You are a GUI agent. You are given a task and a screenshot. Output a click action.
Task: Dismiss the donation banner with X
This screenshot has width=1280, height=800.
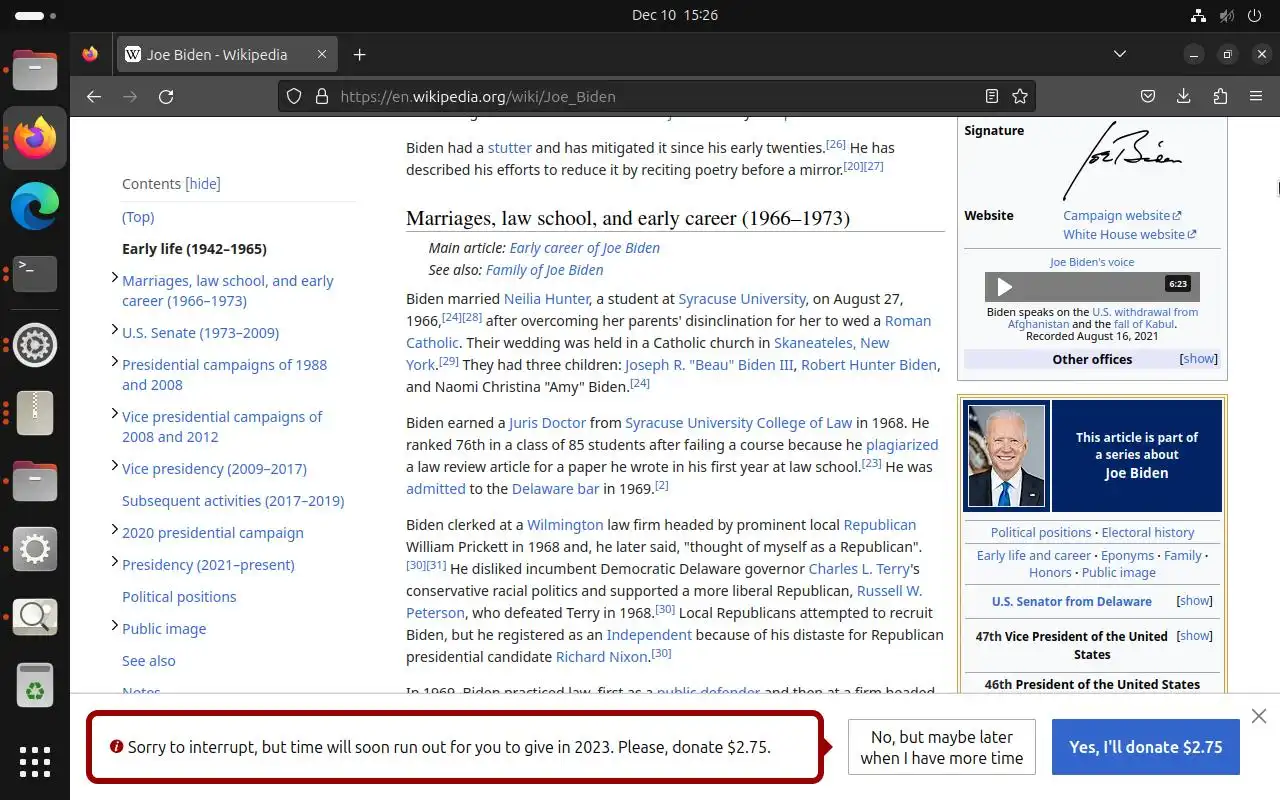tap(1259, 716)
